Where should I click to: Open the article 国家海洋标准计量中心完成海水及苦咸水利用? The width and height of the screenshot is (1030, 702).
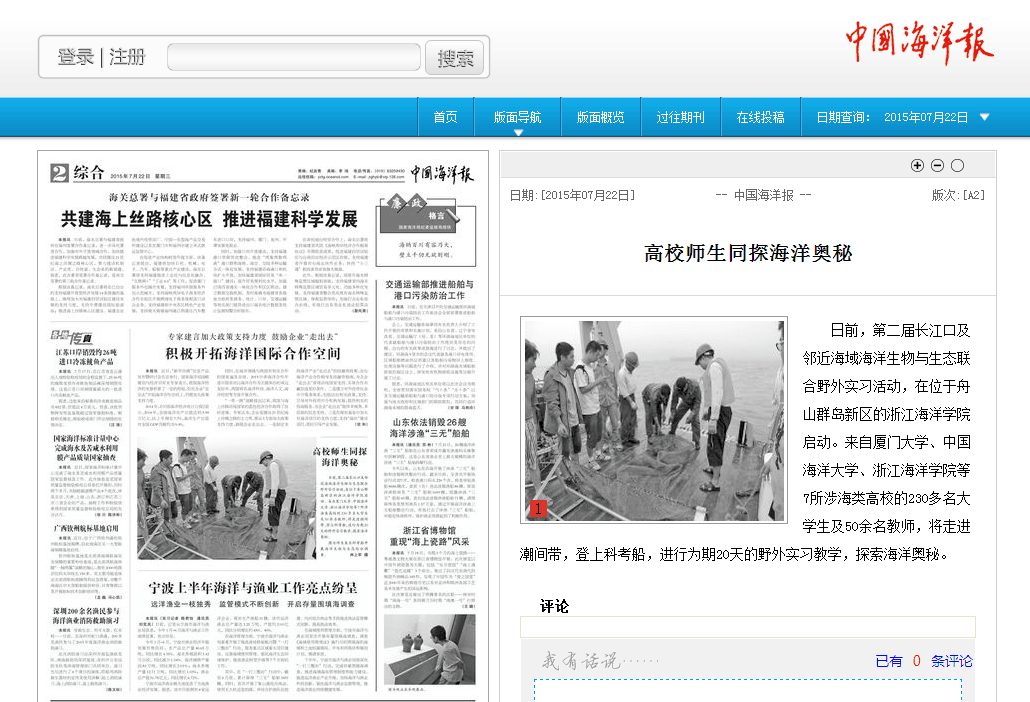click(x=86, y=447)
